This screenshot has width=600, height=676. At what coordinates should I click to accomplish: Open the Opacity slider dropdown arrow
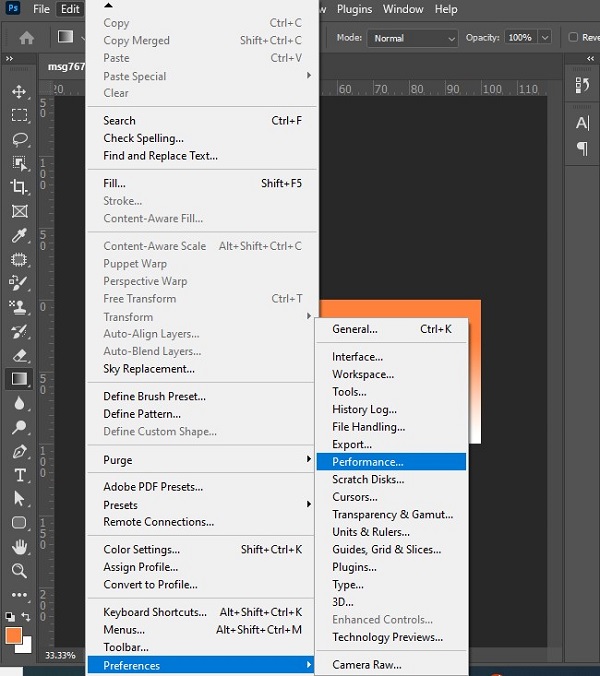pyautogui.click(x=545, y=38)
